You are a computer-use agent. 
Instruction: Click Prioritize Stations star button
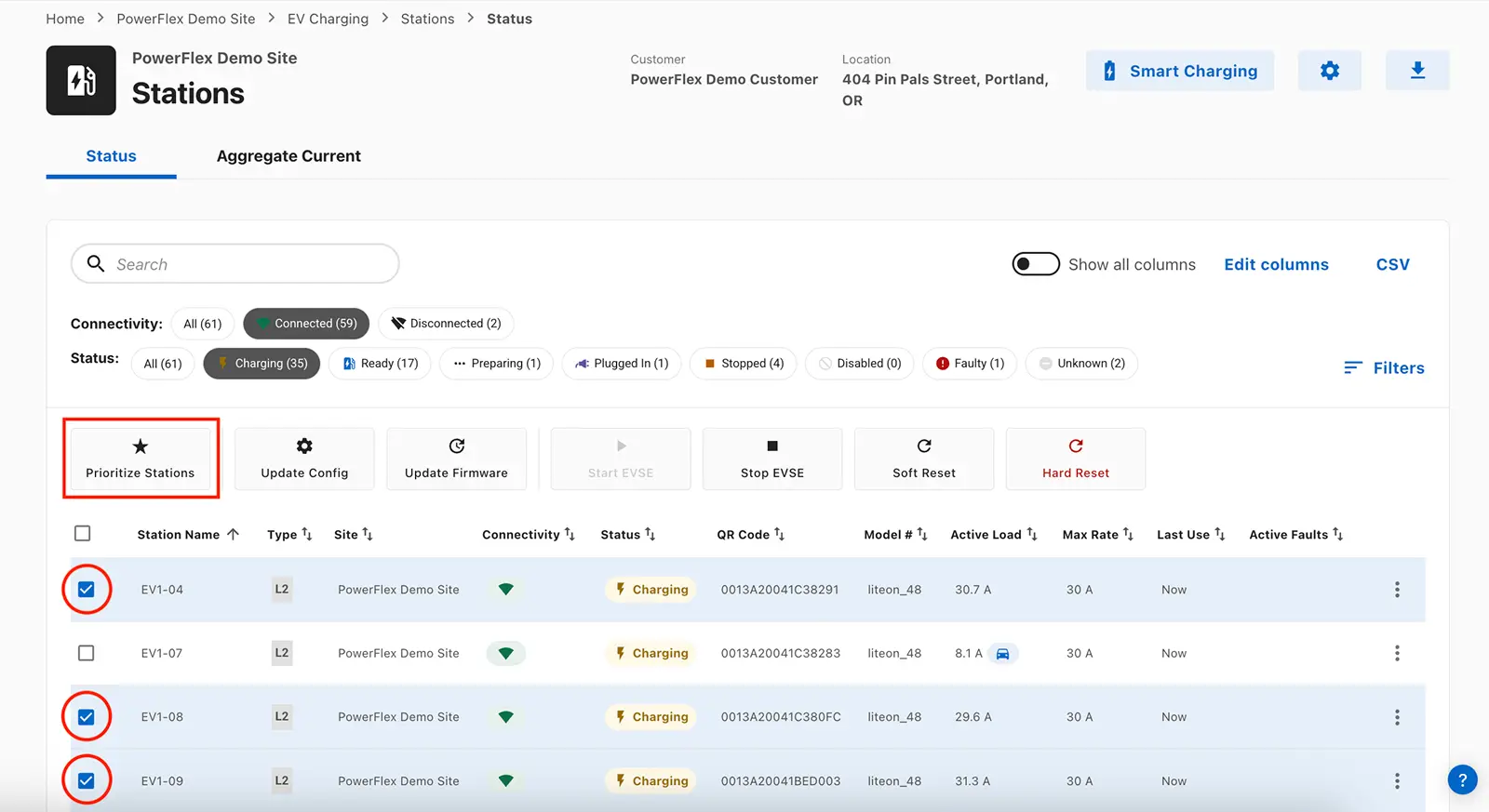click(x=141, y=459)
